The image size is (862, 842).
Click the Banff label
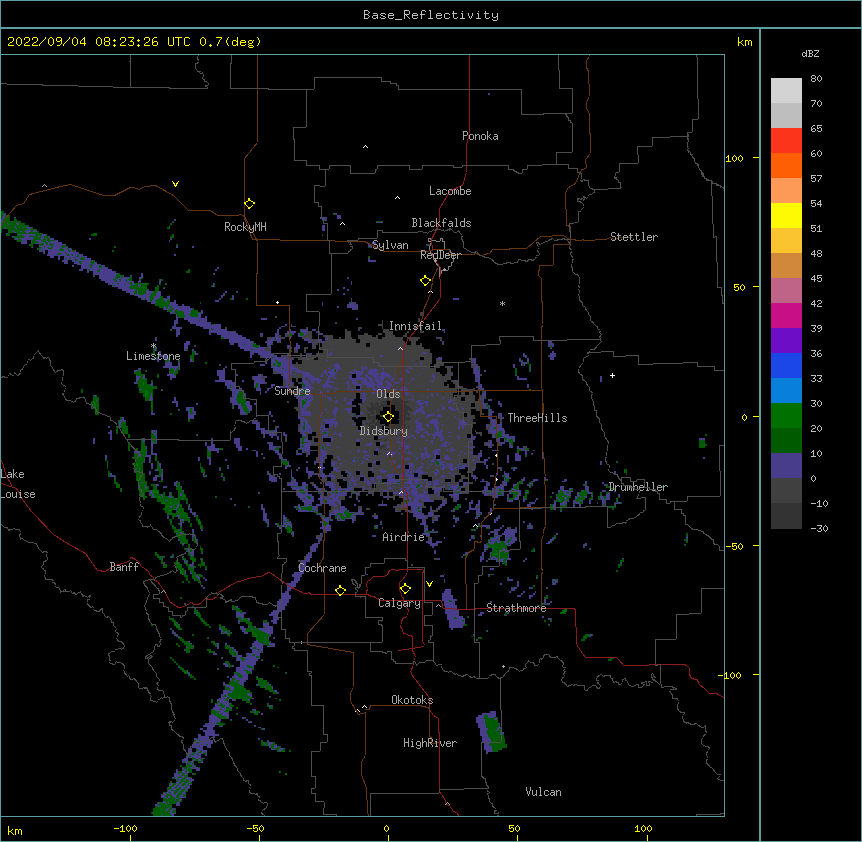point(124,567)
